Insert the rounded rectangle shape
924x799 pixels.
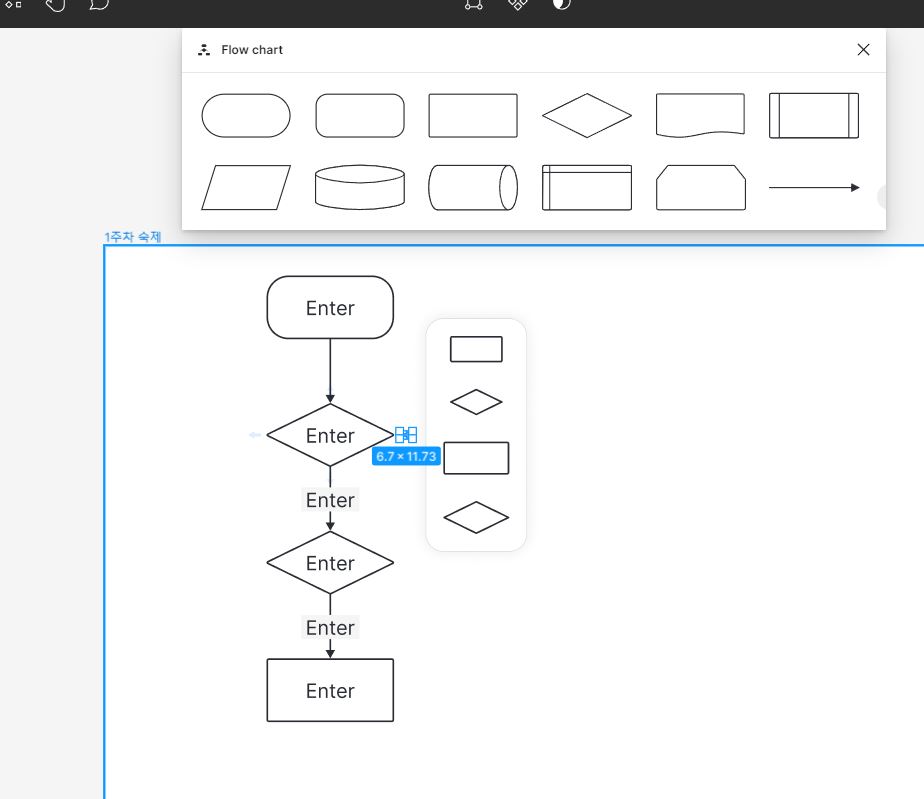(x=360, y=115)
